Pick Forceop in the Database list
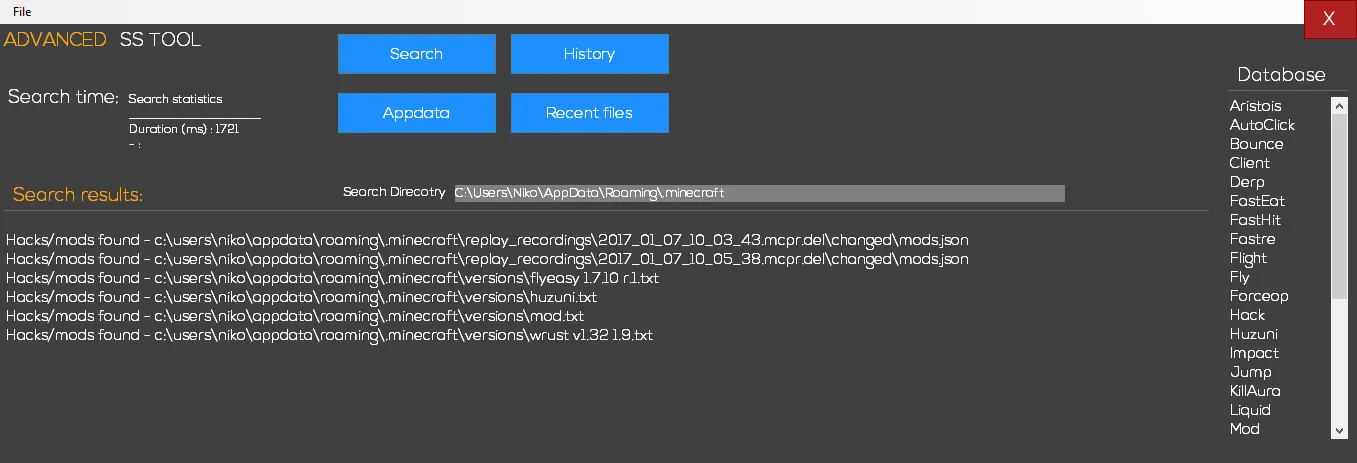The image size is (1357, 463). [1258, 296]
